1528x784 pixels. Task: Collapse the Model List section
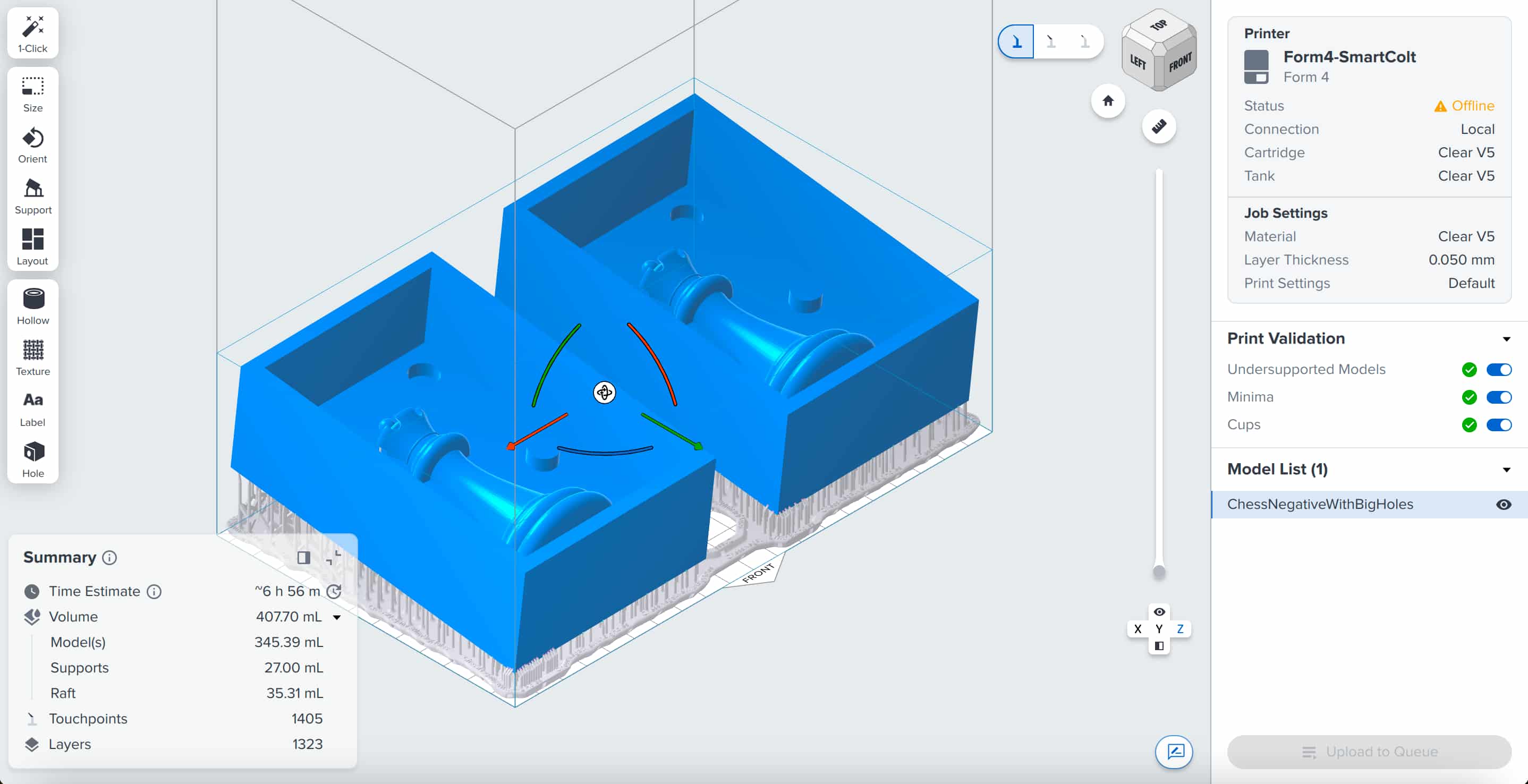tap(1506, 470)
